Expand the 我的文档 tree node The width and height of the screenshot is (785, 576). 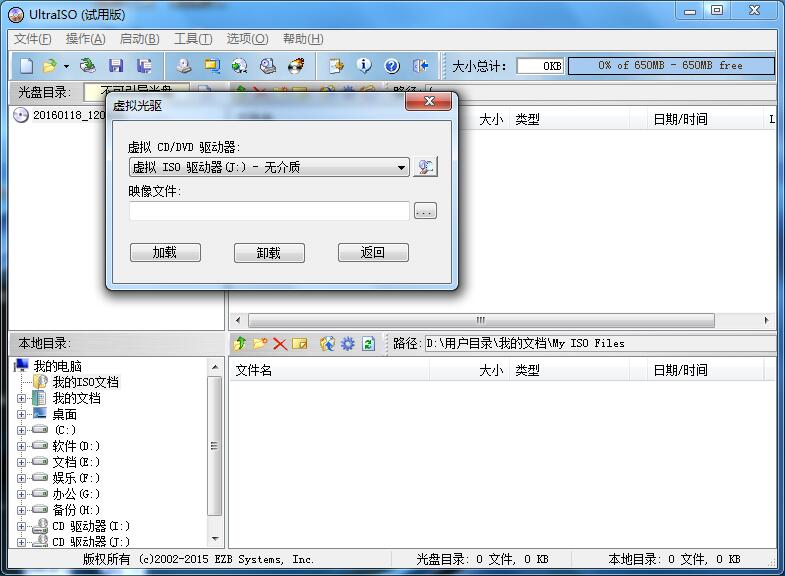[x=22, y=399]
